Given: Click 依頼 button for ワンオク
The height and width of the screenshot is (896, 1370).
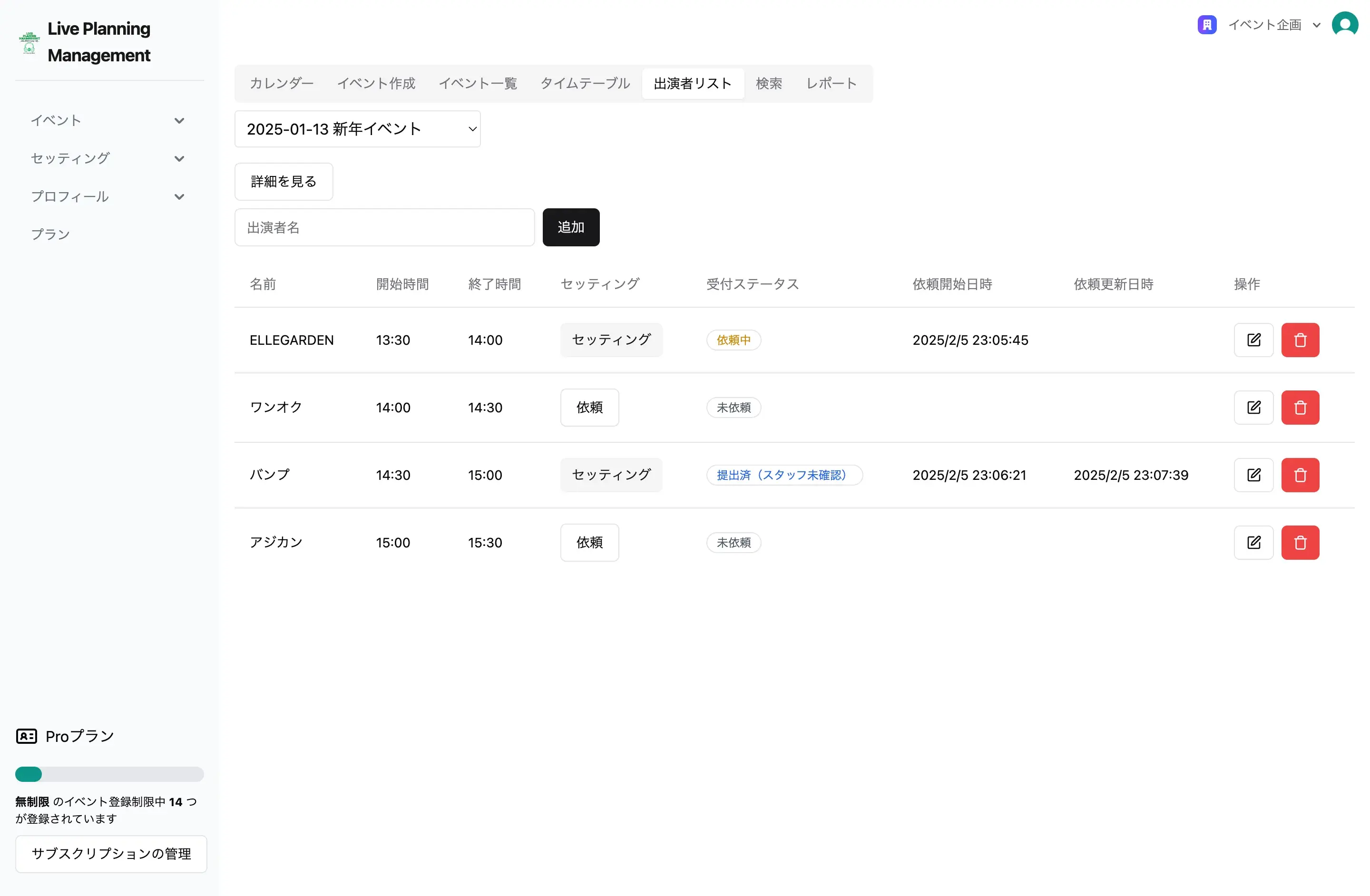Looking at the screenshot, I should [x=589, y=408].
